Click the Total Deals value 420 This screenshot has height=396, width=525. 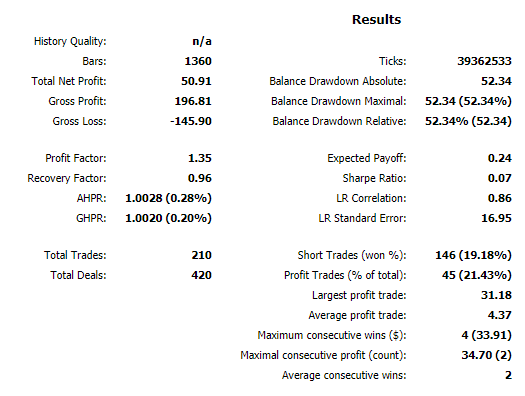202,275
